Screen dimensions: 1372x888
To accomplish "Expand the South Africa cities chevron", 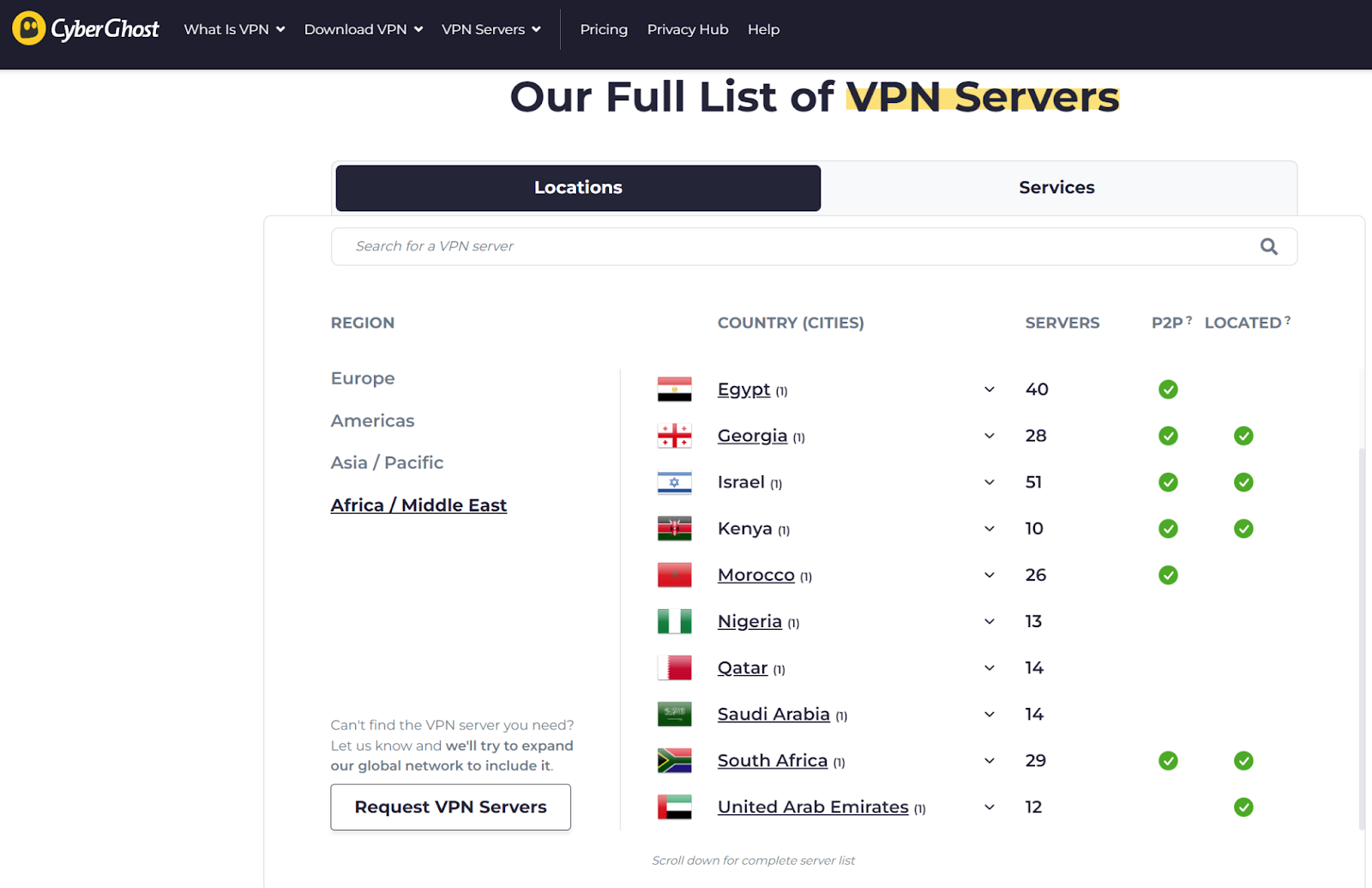I will point(990,760).
